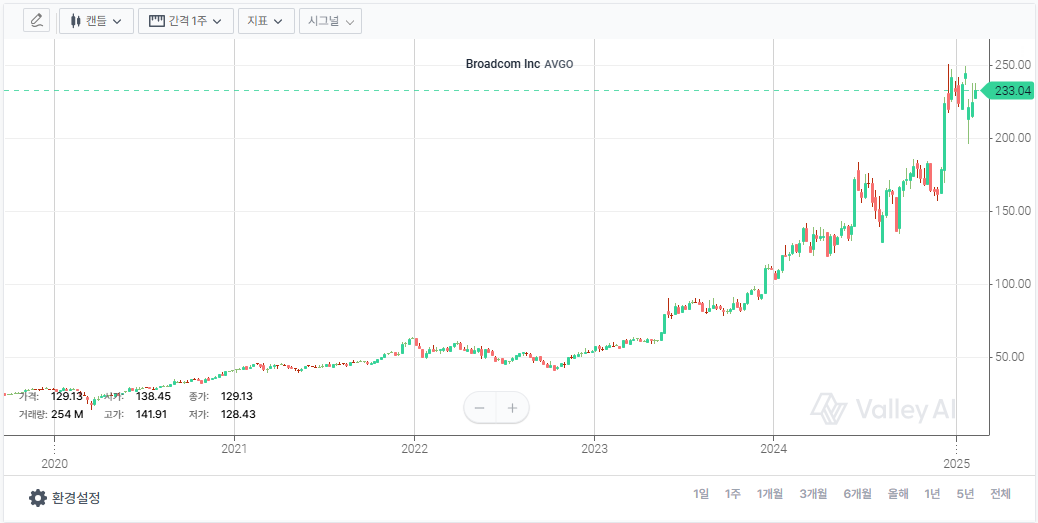Click the Broadcom Inc AVGO title

pyautogui.click(x=520, y=64)
